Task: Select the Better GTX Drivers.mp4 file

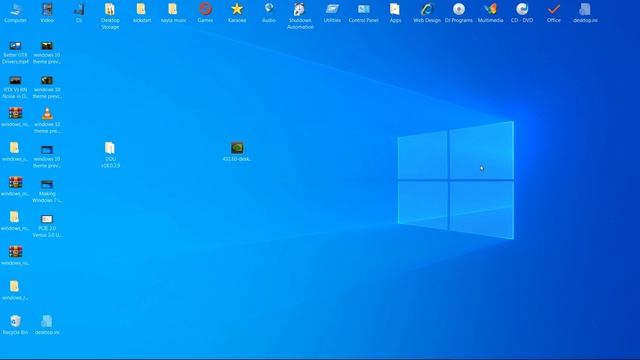Action: pos(16,52)
